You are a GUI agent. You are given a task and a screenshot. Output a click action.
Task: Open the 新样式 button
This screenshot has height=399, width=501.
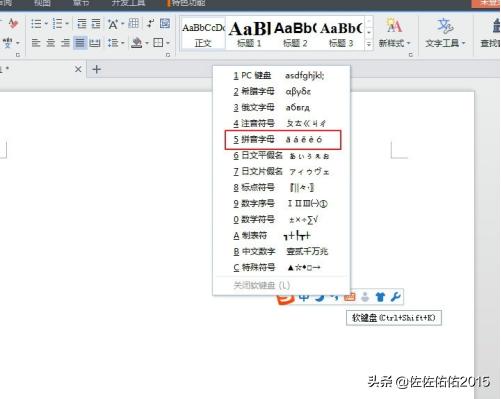(394, 34)
